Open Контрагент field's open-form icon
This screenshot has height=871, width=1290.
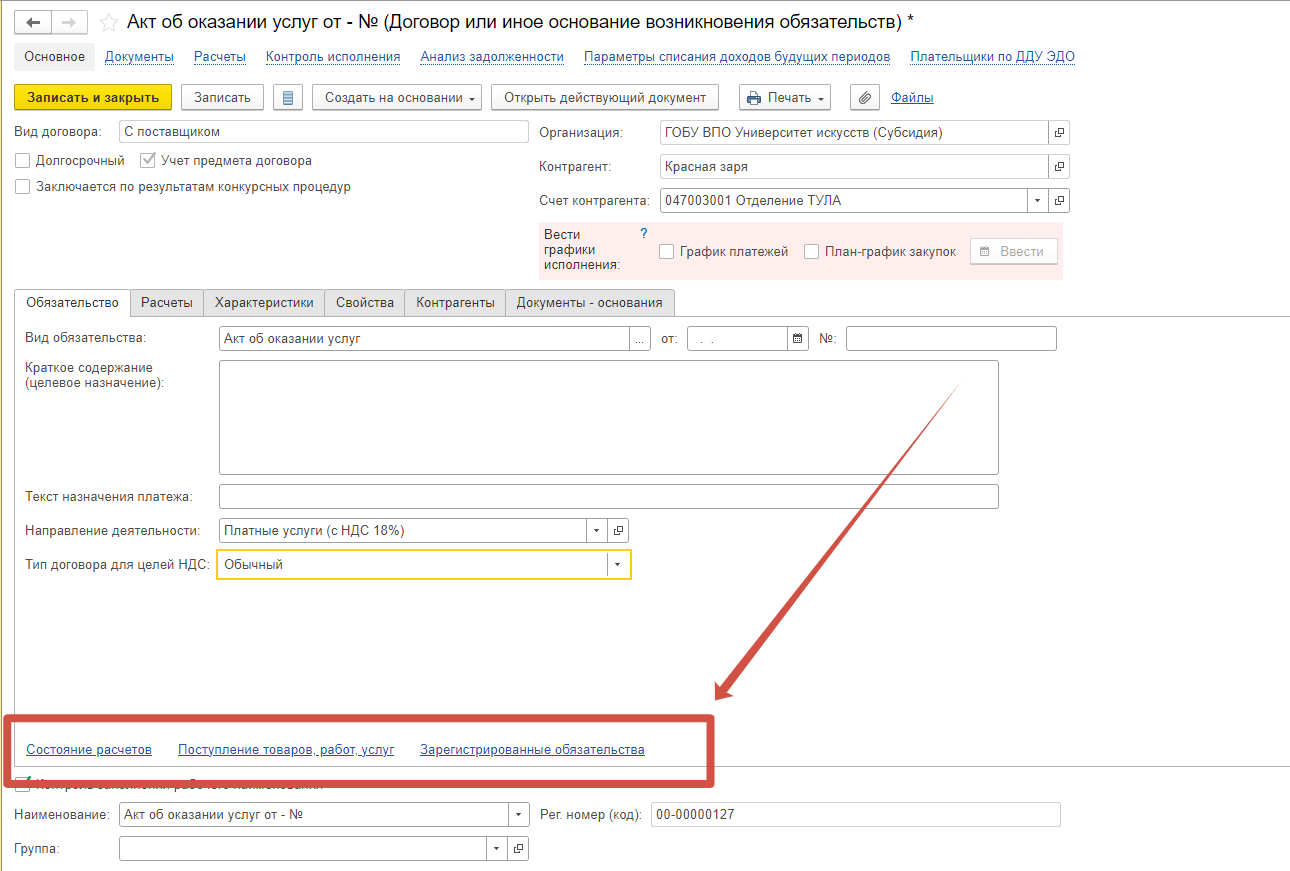click(1059, 166)
